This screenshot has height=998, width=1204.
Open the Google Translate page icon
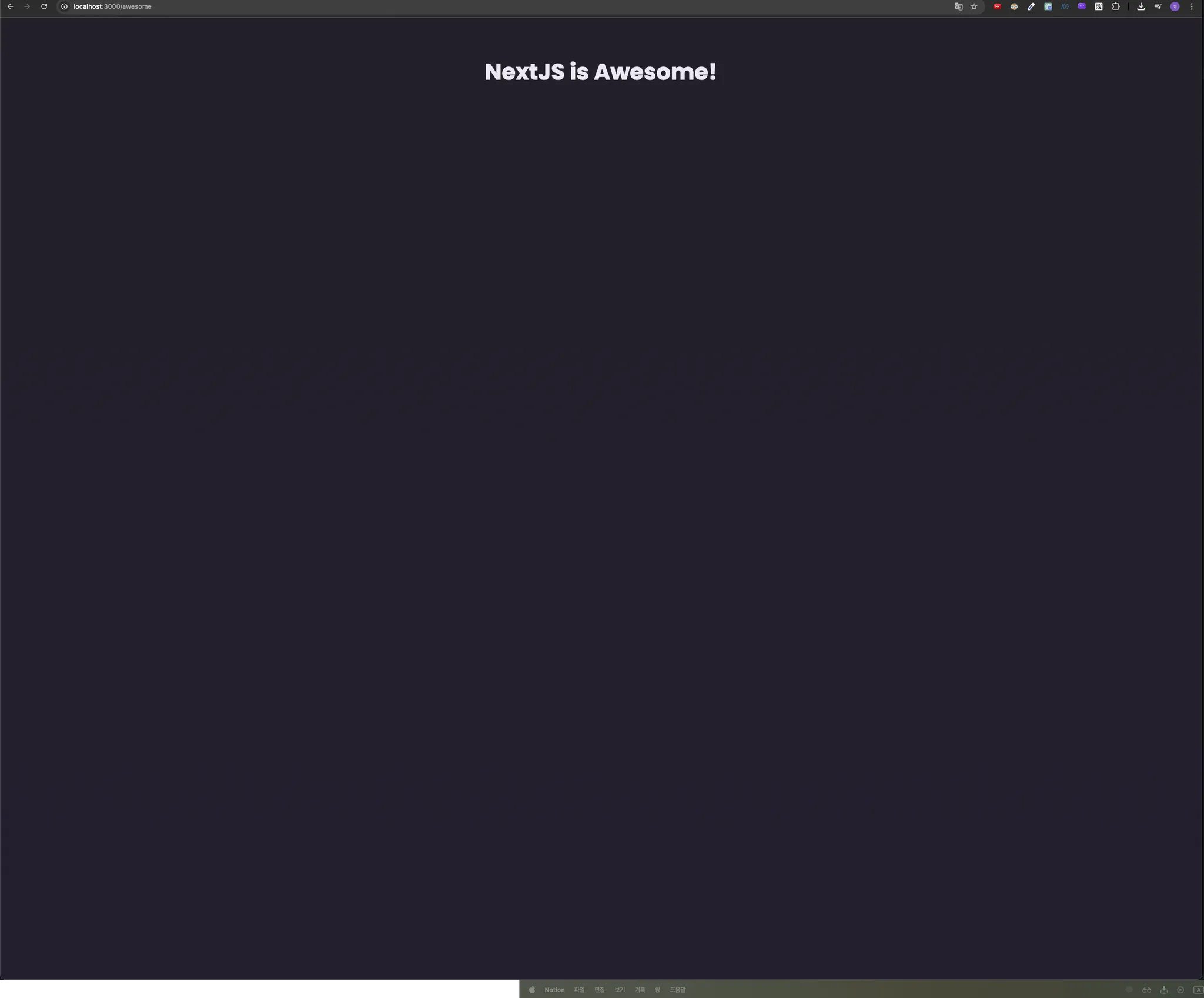pos(958,6)
